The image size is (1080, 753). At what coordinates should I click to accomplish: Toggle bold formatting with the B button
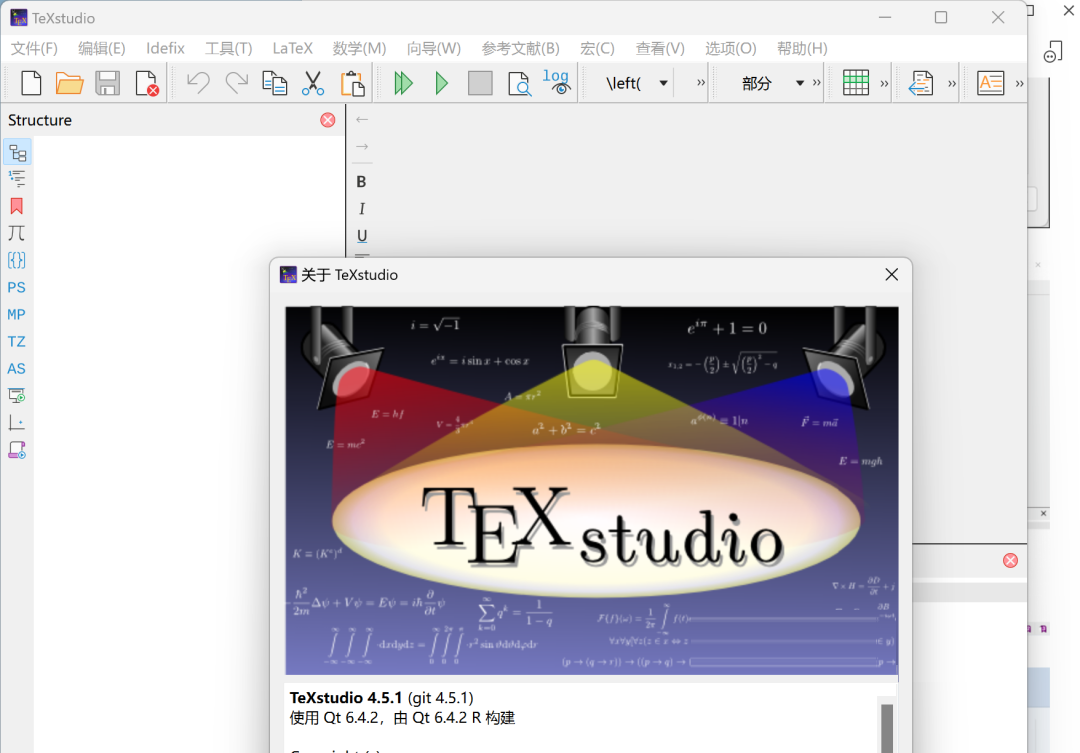[x=361, y=181]
